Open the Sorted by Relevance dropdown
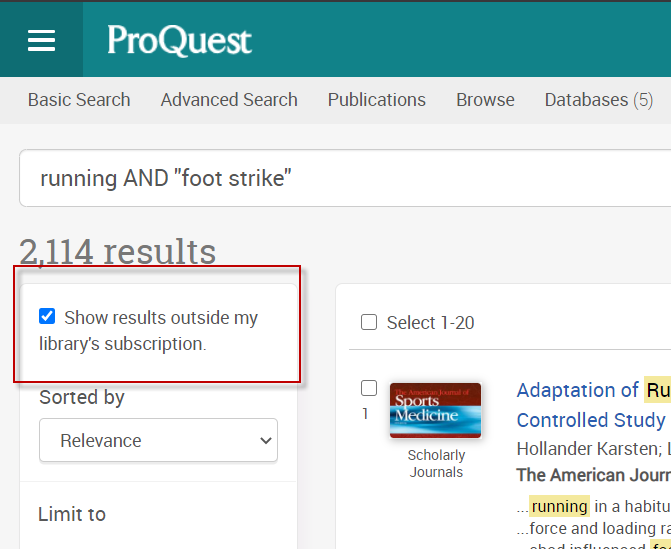This screenshot has height=549, width=671. point(158,440)
